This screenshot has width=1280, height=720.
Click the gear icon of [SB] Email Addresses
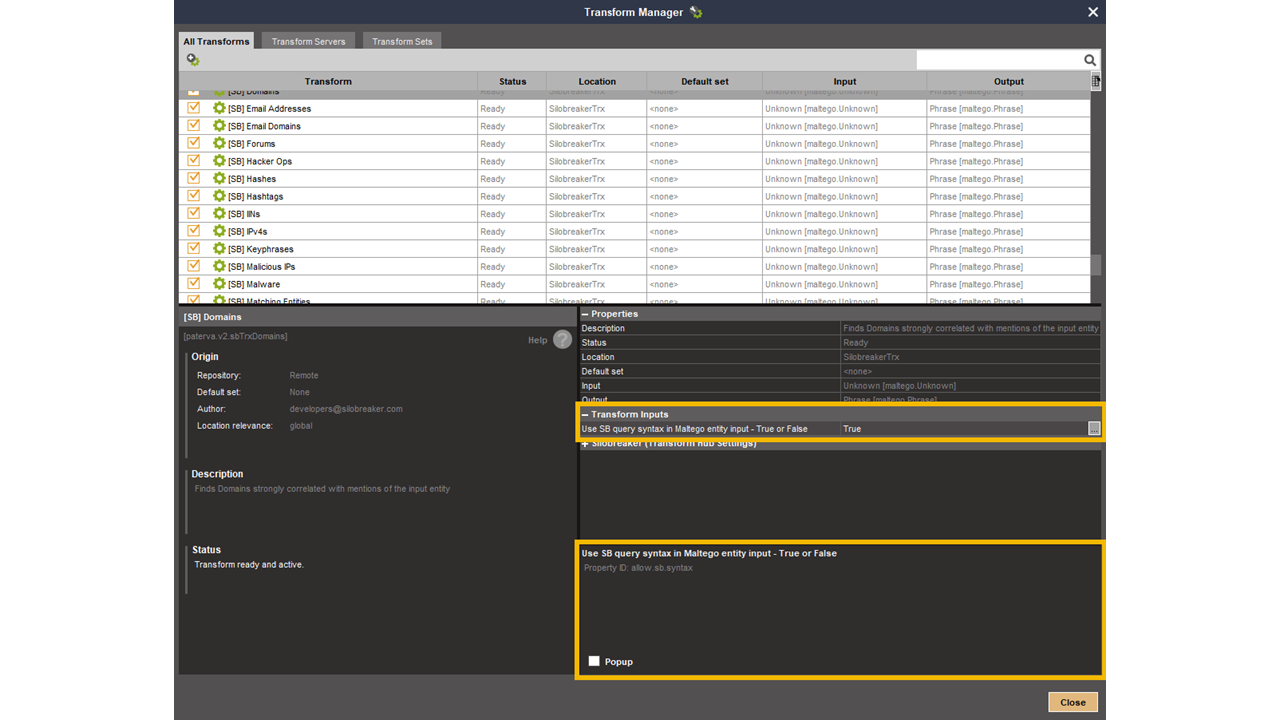click(x=220, y=108)
